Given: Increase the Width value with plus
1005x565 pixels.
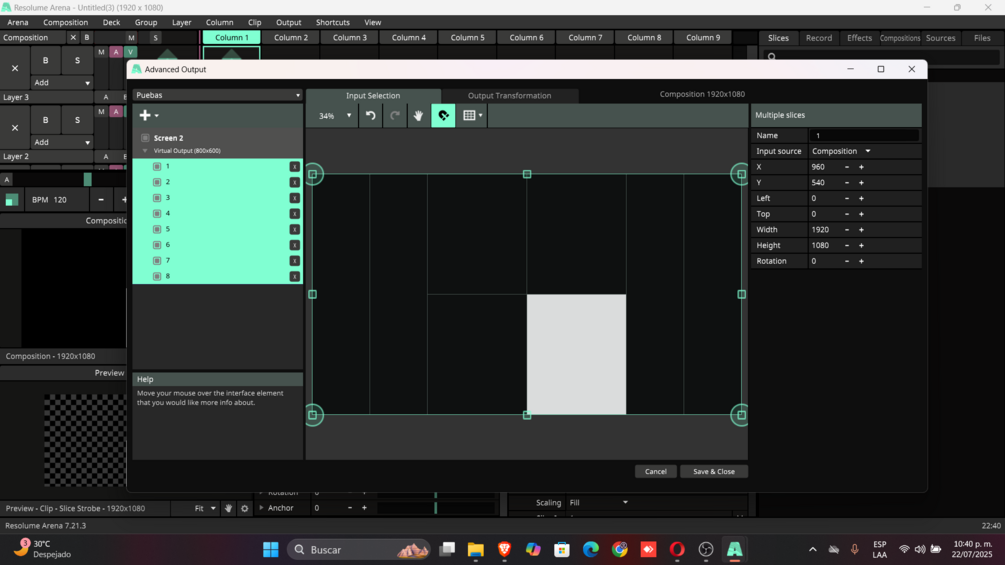Looking at the screenshot, I should [x=861, y=229].
